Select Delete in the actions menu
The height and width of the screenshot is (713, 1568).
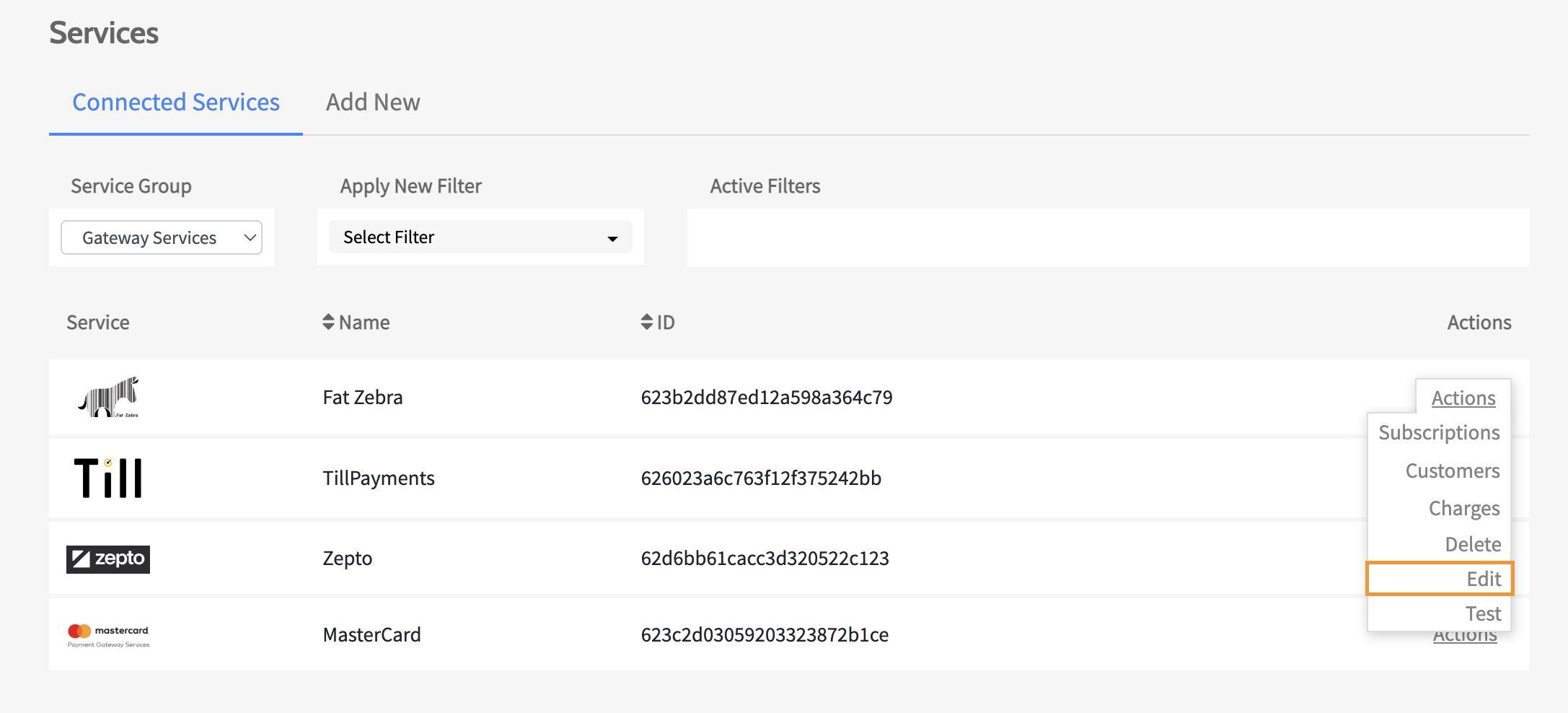coord(1472,544)
